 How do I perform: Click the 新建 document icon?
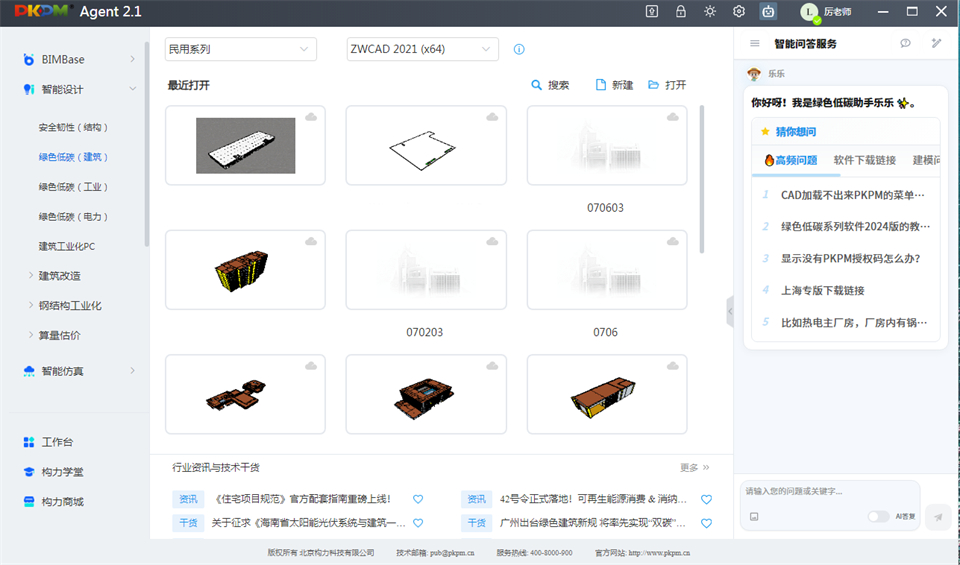tap(601, 84)
